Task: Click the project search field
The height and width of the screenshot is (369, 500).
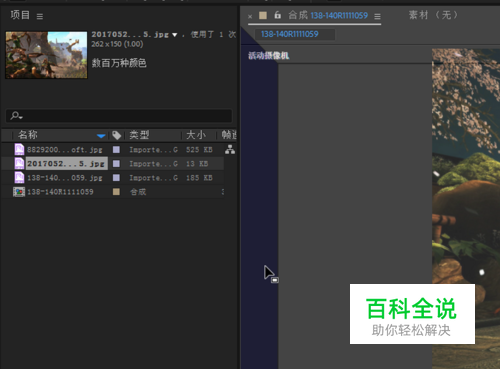Action: coord(119,116)
